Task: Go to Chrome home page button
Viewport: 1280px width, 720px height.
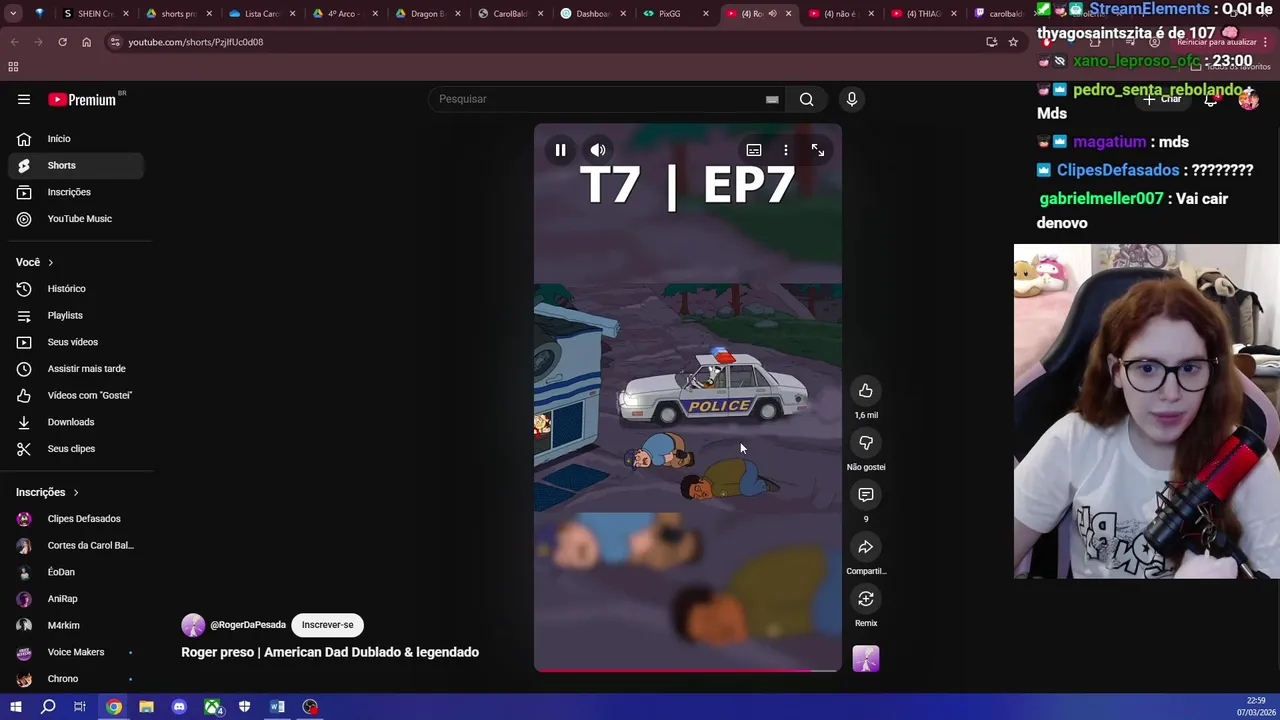Action: pyautogui.click(x=86, y=42)
